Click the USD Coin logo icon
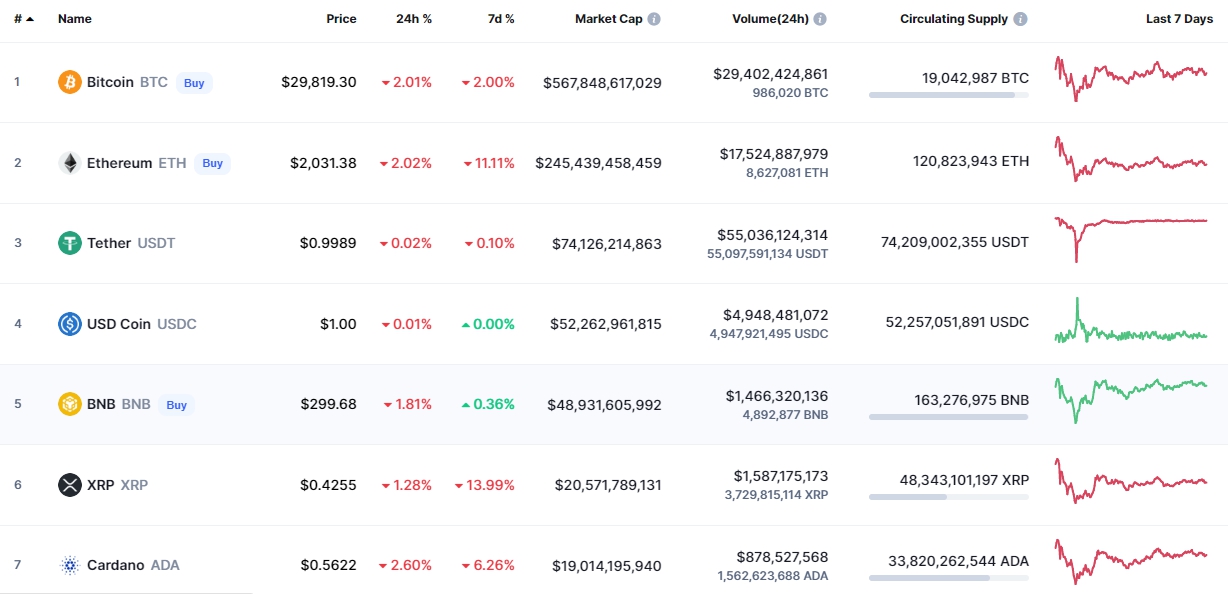1228x594 pixels. 70,324
